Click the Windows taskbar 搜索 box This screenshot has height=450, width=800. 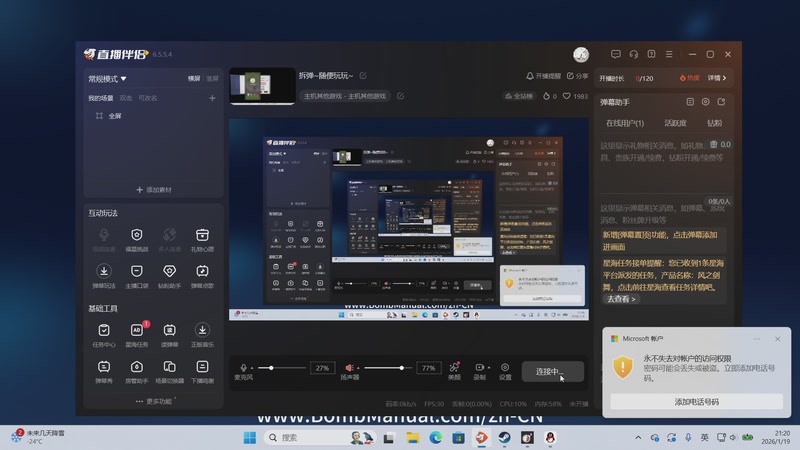pyautogui.click(x=319, y=438)
